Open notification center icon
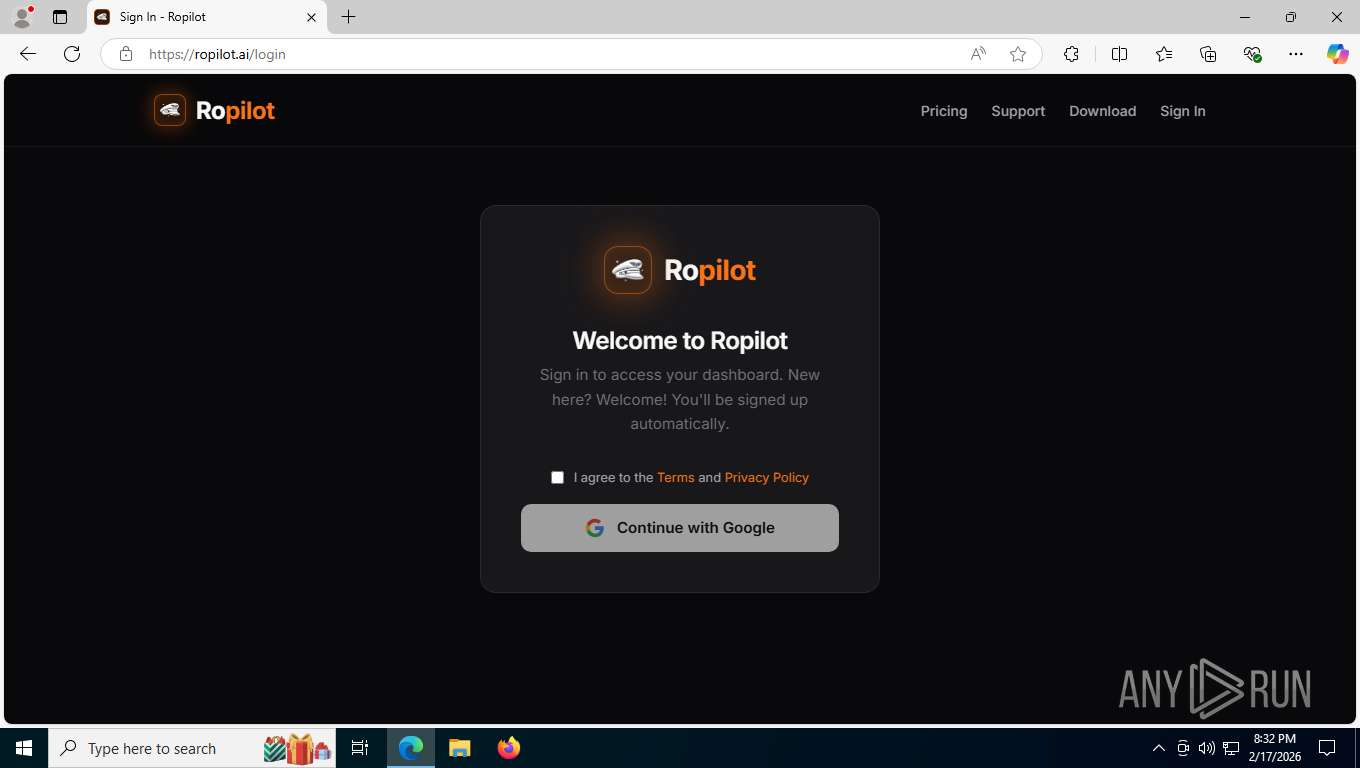This screenshot has height=768, width=1360. [x=1327, y=748]
